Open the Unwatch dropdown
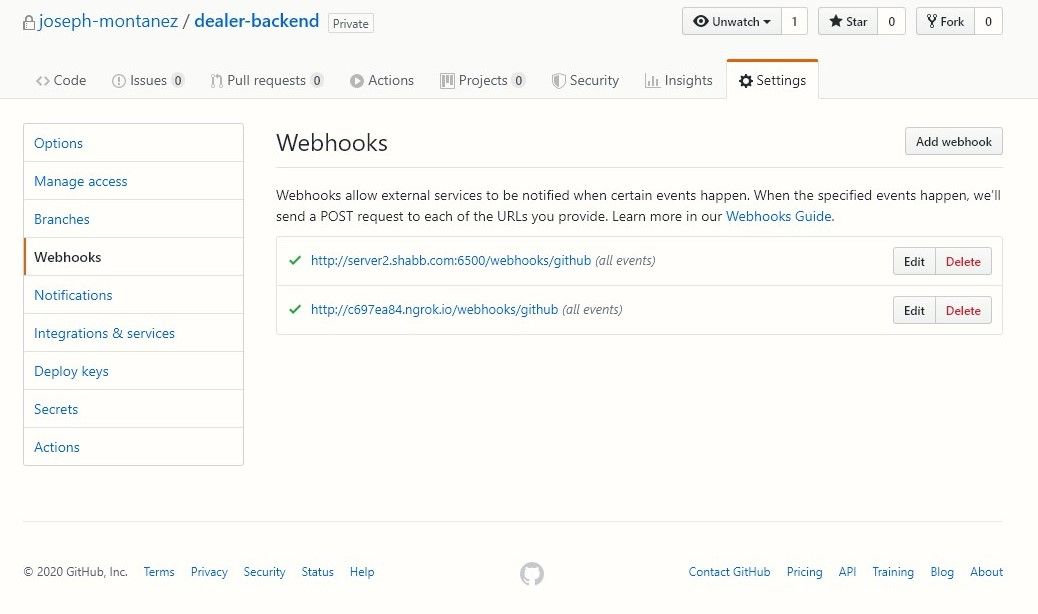 [731, 22]
